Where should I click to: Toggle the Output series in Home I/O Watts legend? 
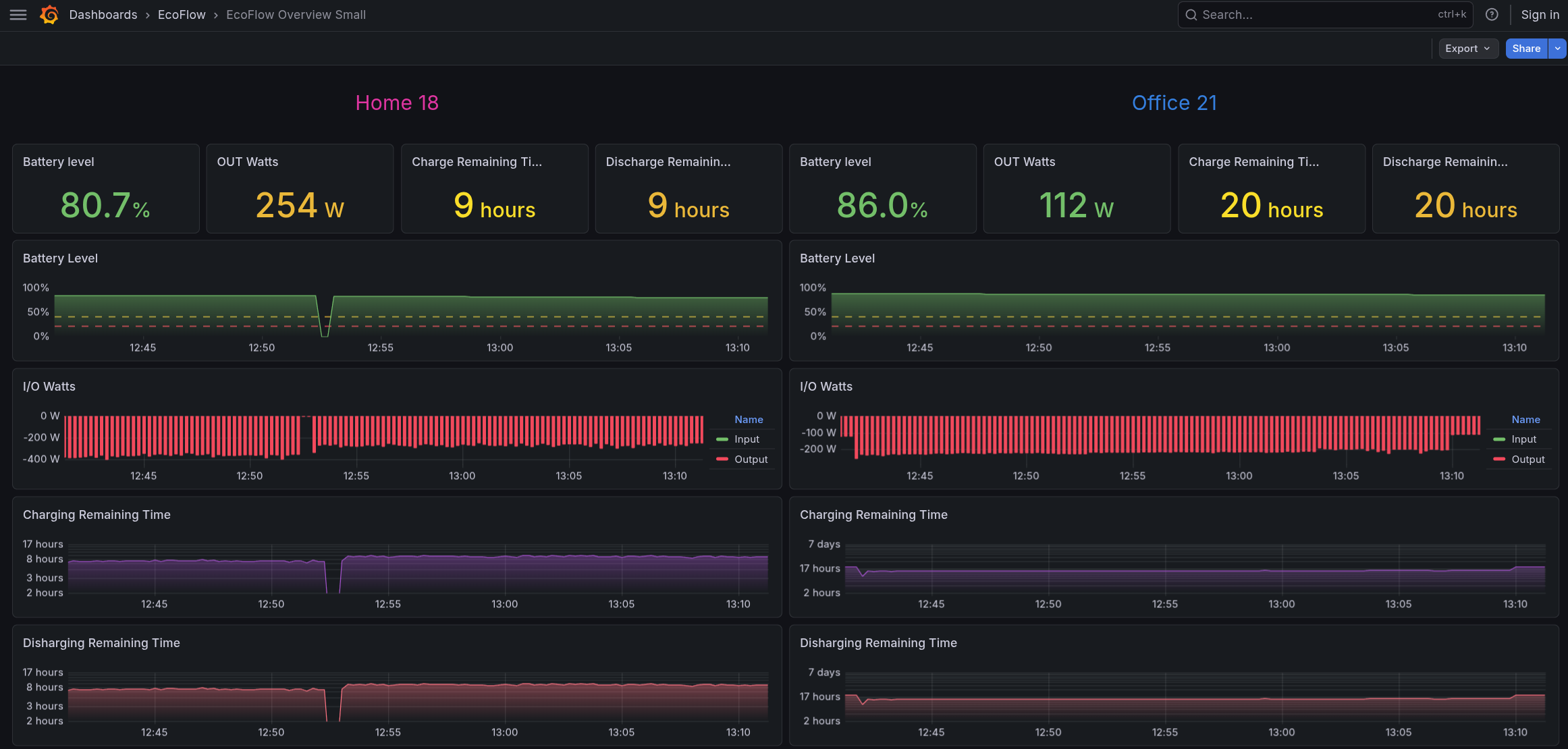(x=751, y=460)
